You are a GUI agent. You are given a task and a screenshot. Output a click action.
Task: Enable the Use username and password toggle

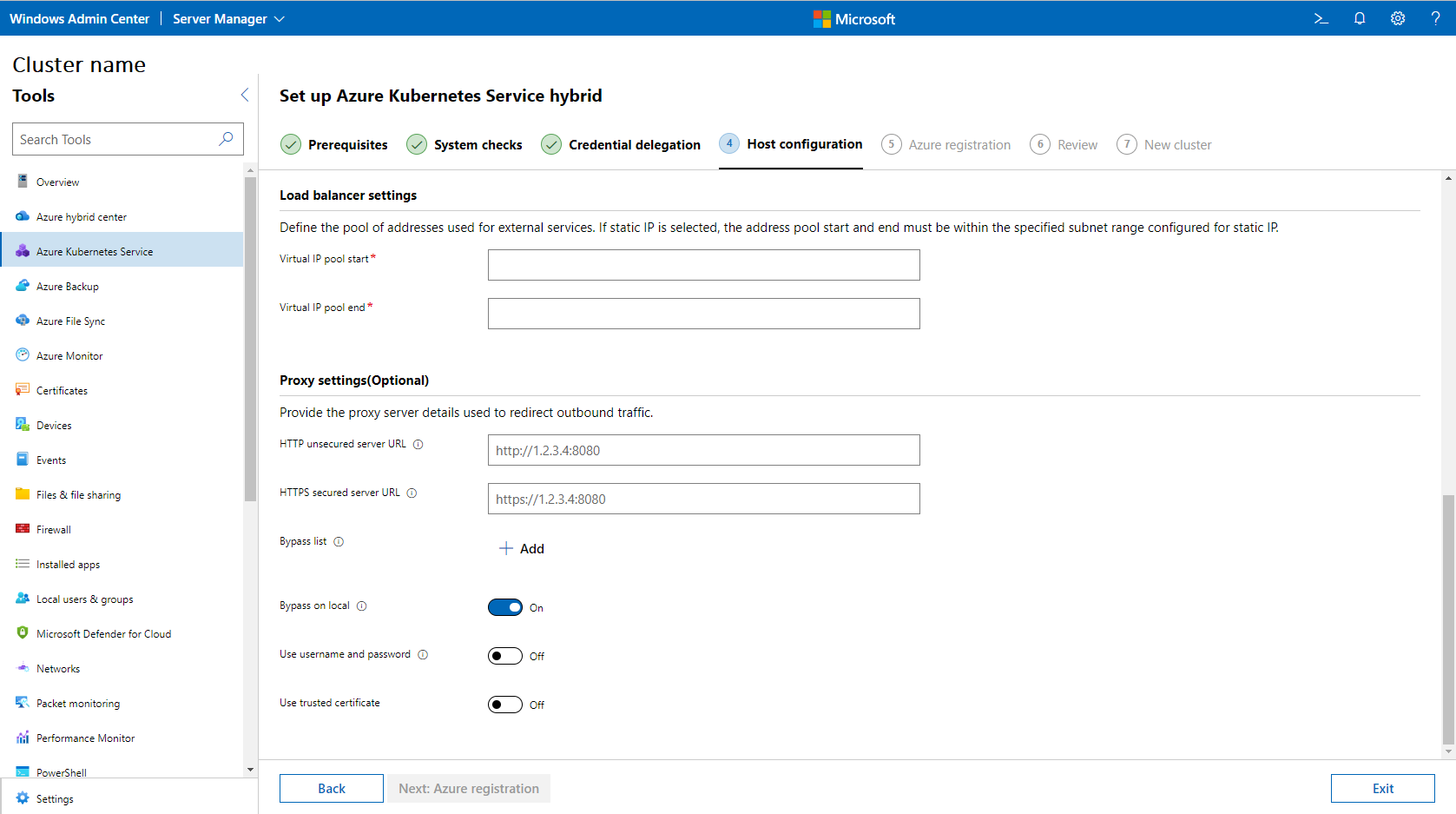coord(504,656)
